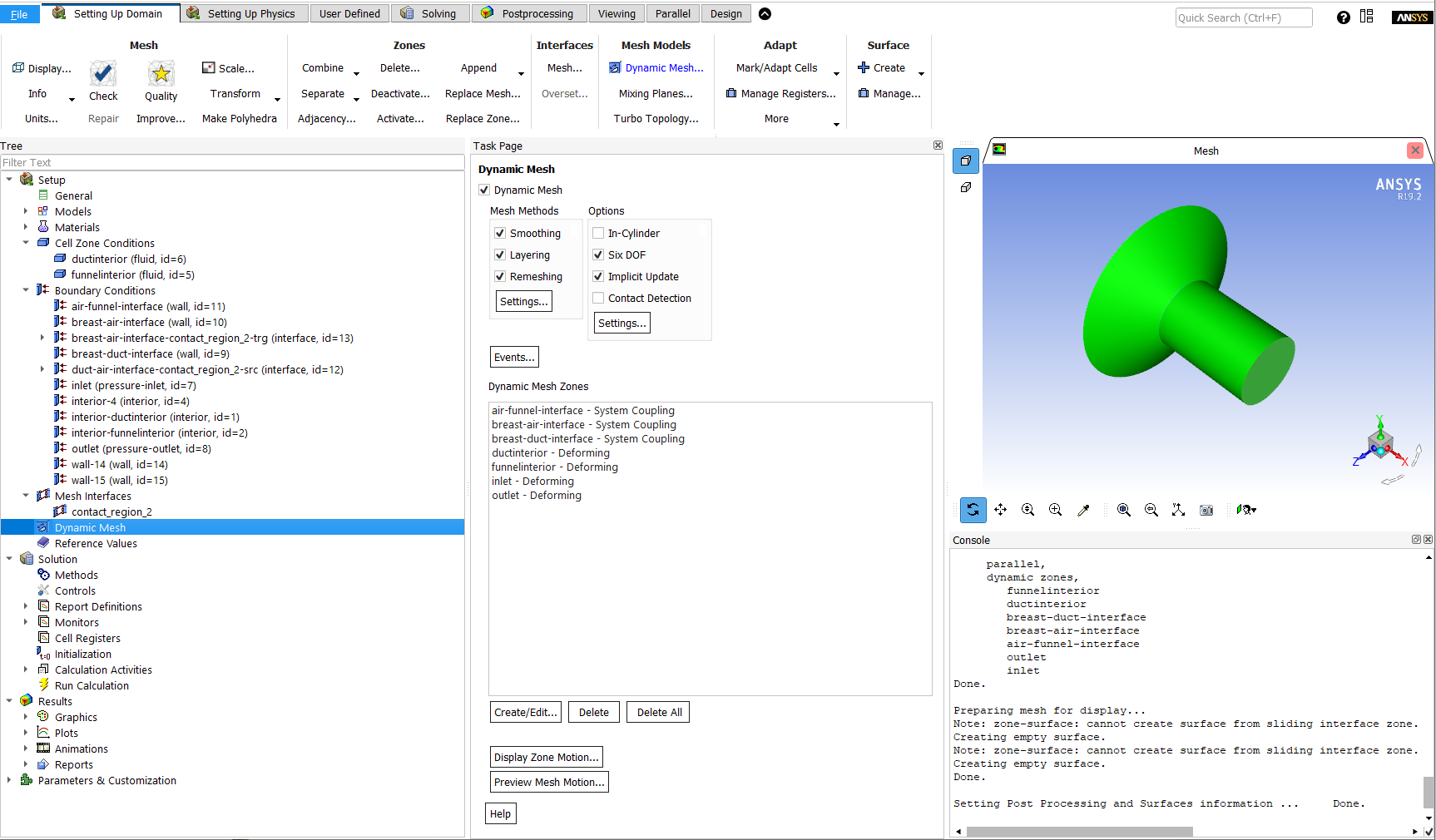This screenshot has width=1436, height=840.
Task: Select the Zoom In/Out tool
Action: point(1028,510)
